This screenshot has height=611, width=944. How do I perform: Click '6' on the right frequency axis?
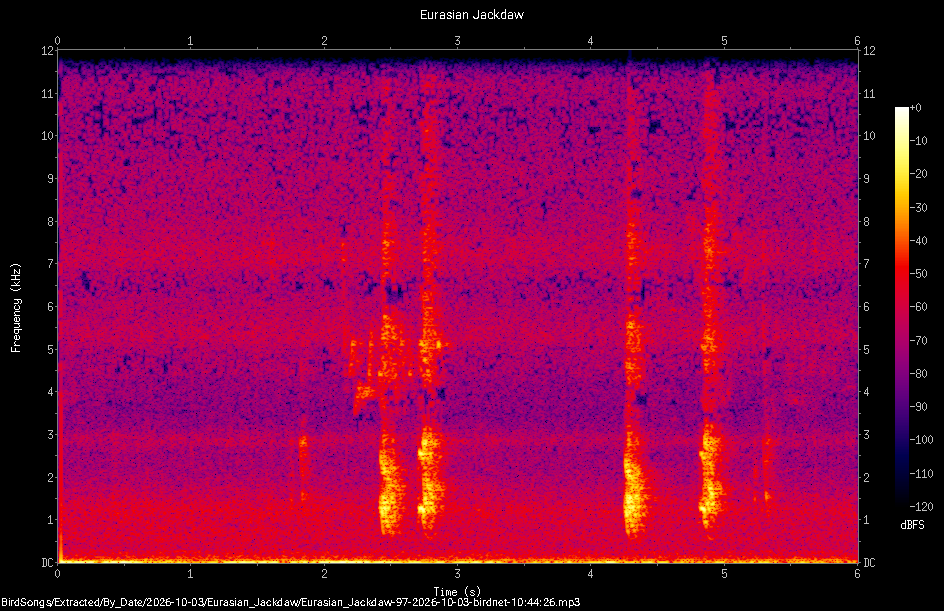click(866, 306)
